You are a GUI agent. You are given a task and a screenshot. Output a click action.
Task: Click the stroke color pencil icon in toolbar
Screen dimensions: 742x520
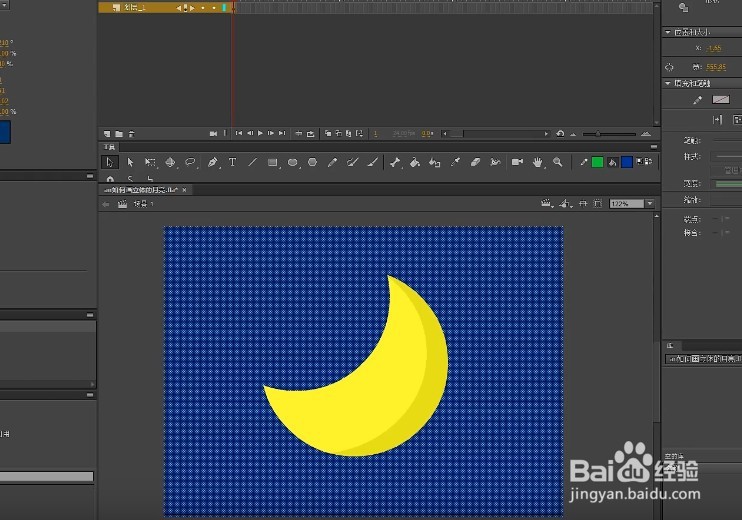583,162
